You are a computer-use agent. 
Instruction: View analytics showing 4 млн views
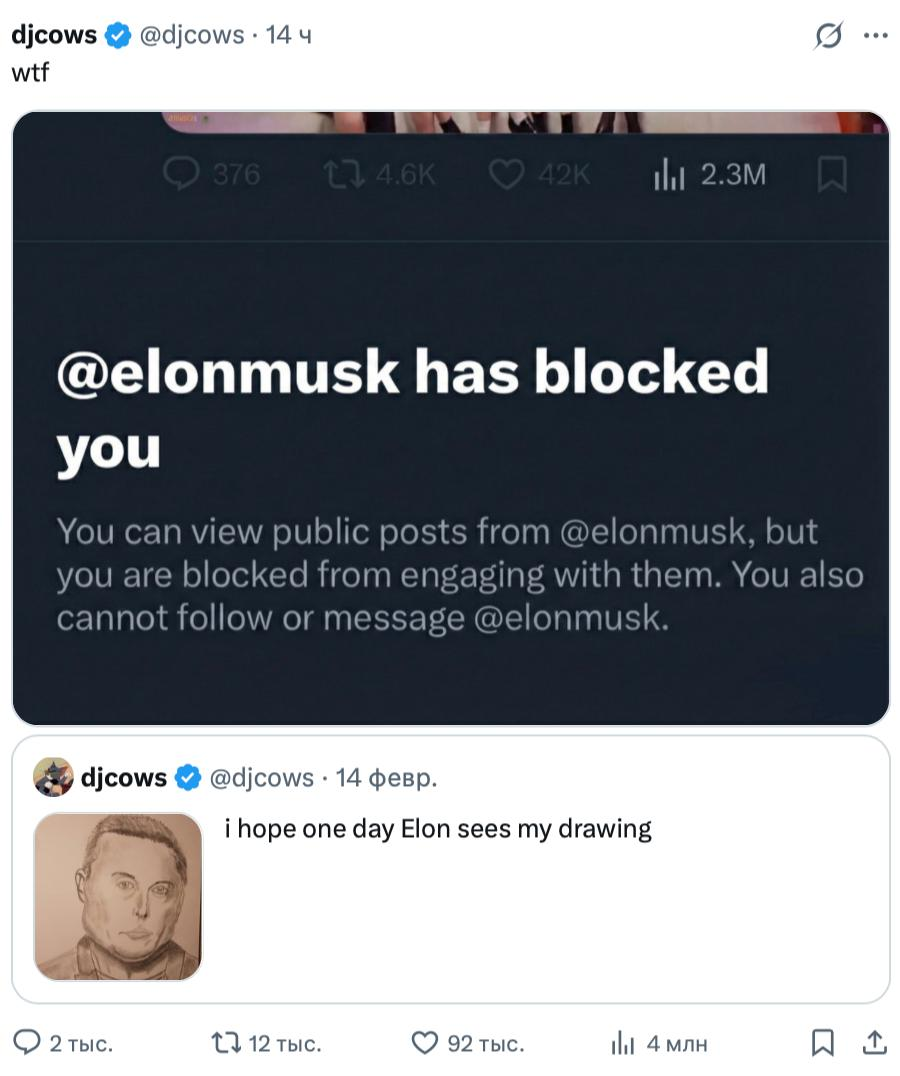[623, 1043]
